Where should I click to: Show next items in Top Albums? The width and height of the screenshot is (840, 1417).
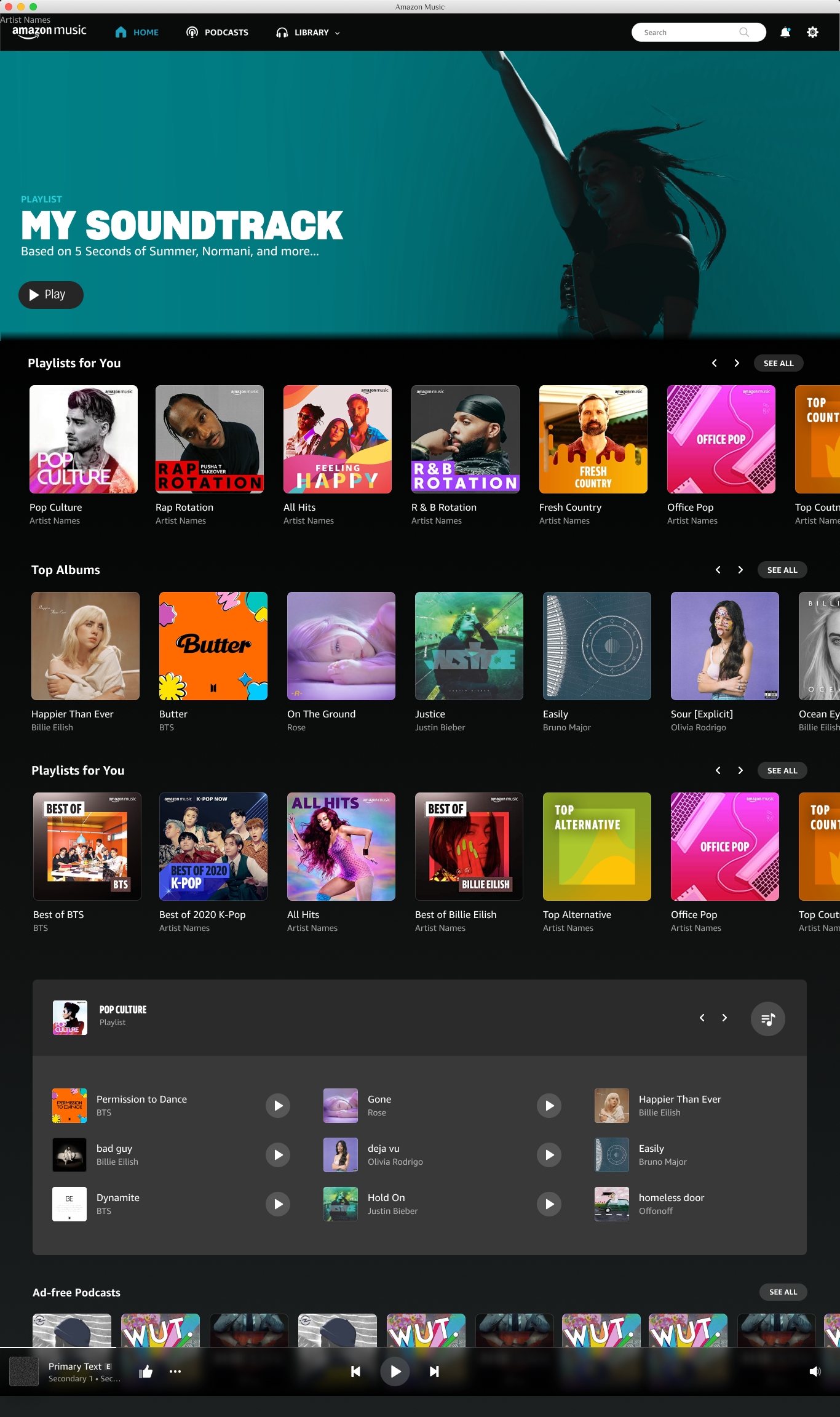[740, 570]
